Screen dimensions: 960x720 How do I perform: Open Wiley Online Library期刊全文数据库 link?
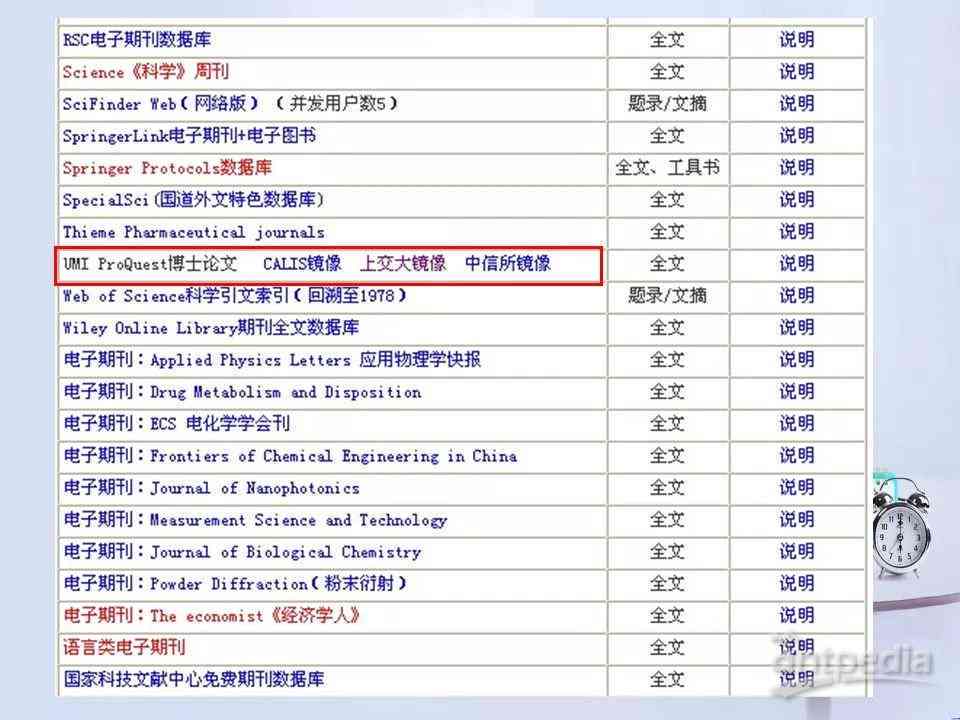click(211, 328)
